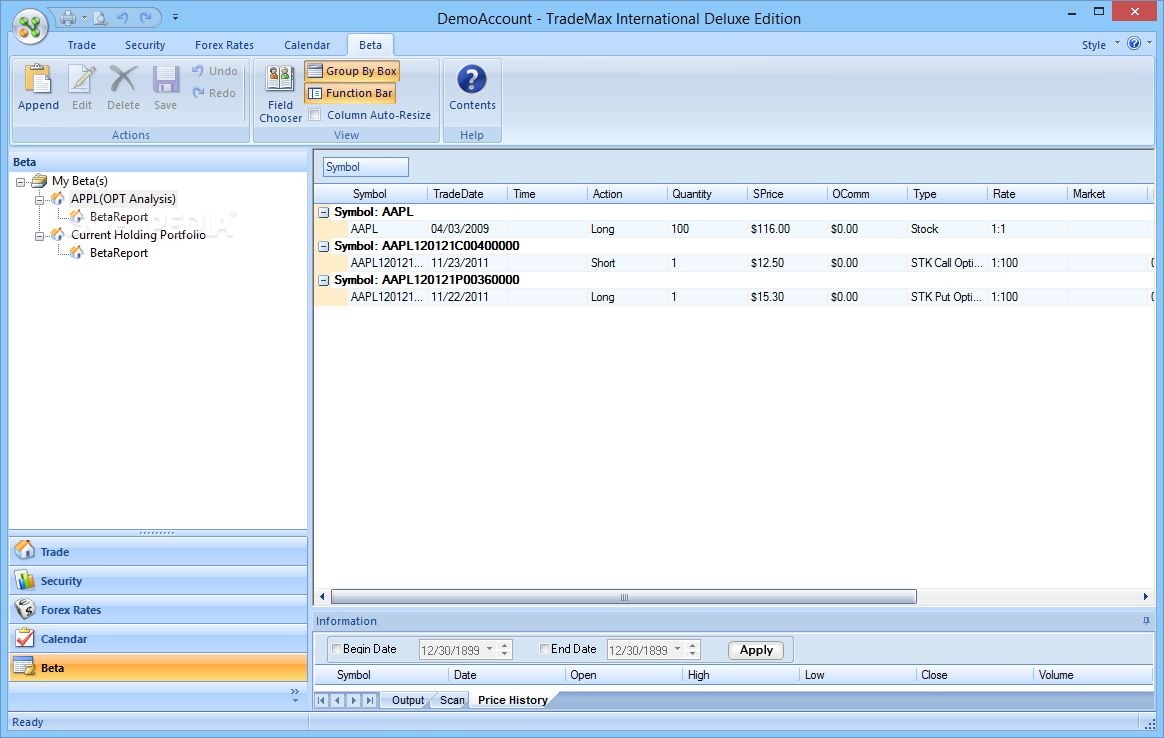Toggle the Group By Box option
1164x738 pixels.
point(353,71)
